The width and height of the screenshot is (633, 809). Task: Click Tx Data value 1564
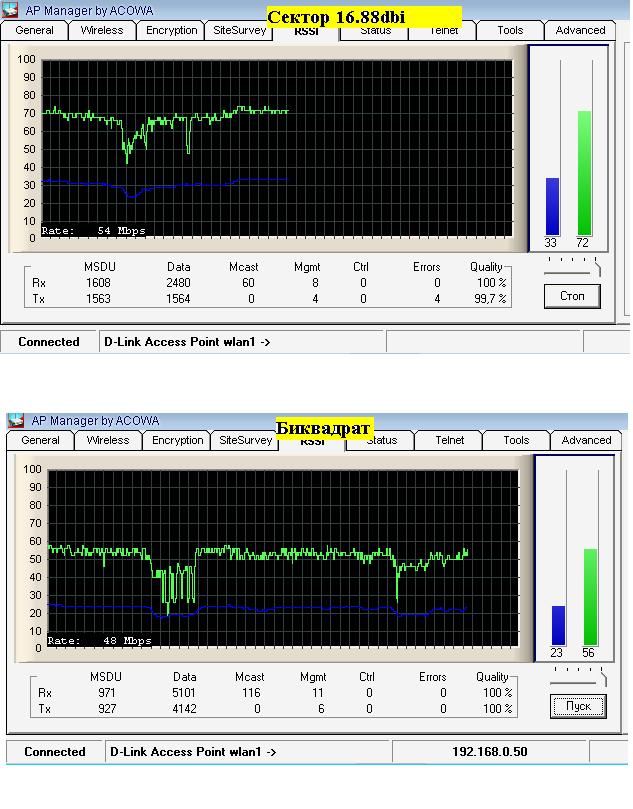[178, 299]
